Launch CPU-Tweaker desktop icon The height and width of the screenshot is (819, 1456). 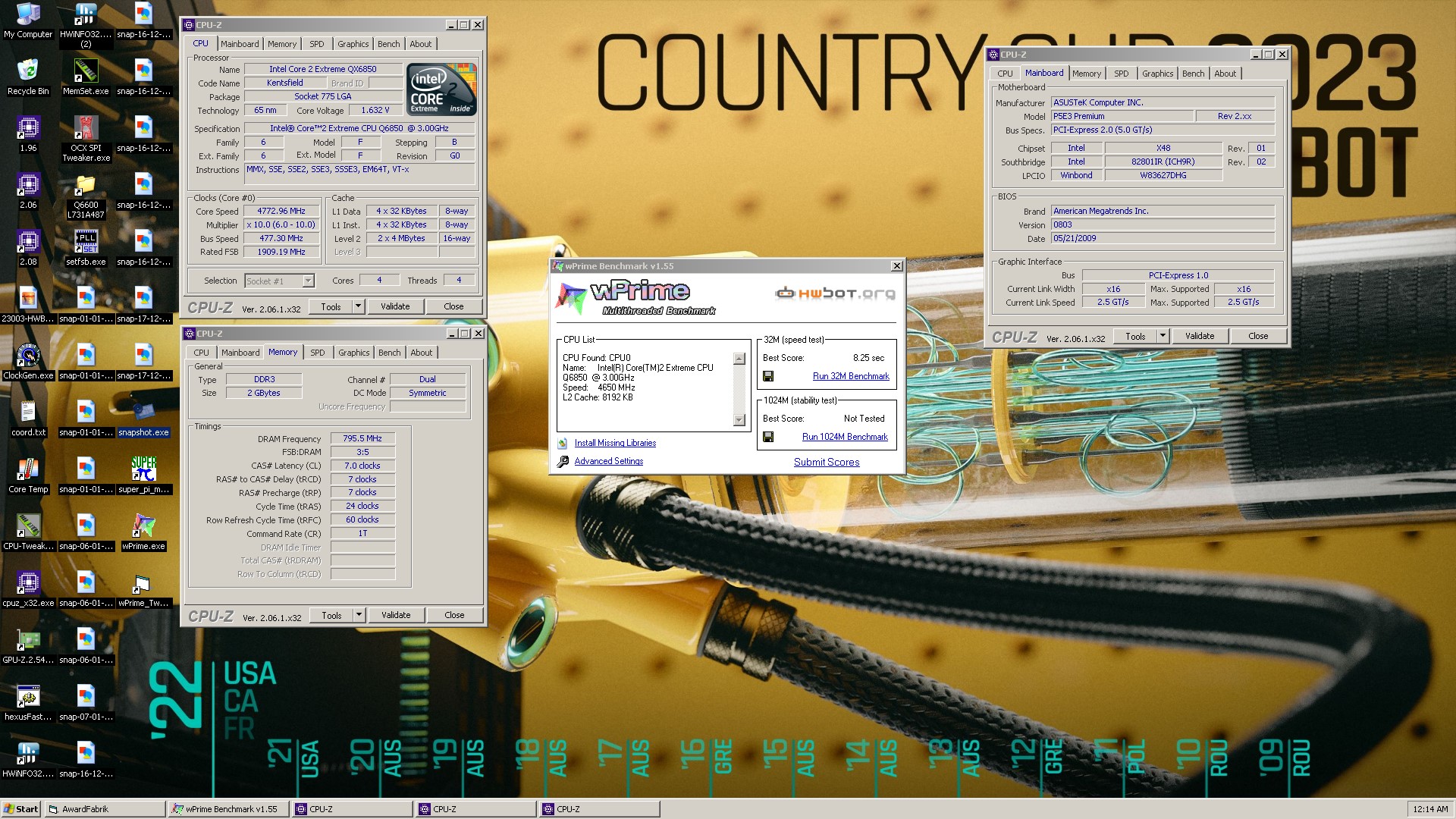click(x=28, y=532)
